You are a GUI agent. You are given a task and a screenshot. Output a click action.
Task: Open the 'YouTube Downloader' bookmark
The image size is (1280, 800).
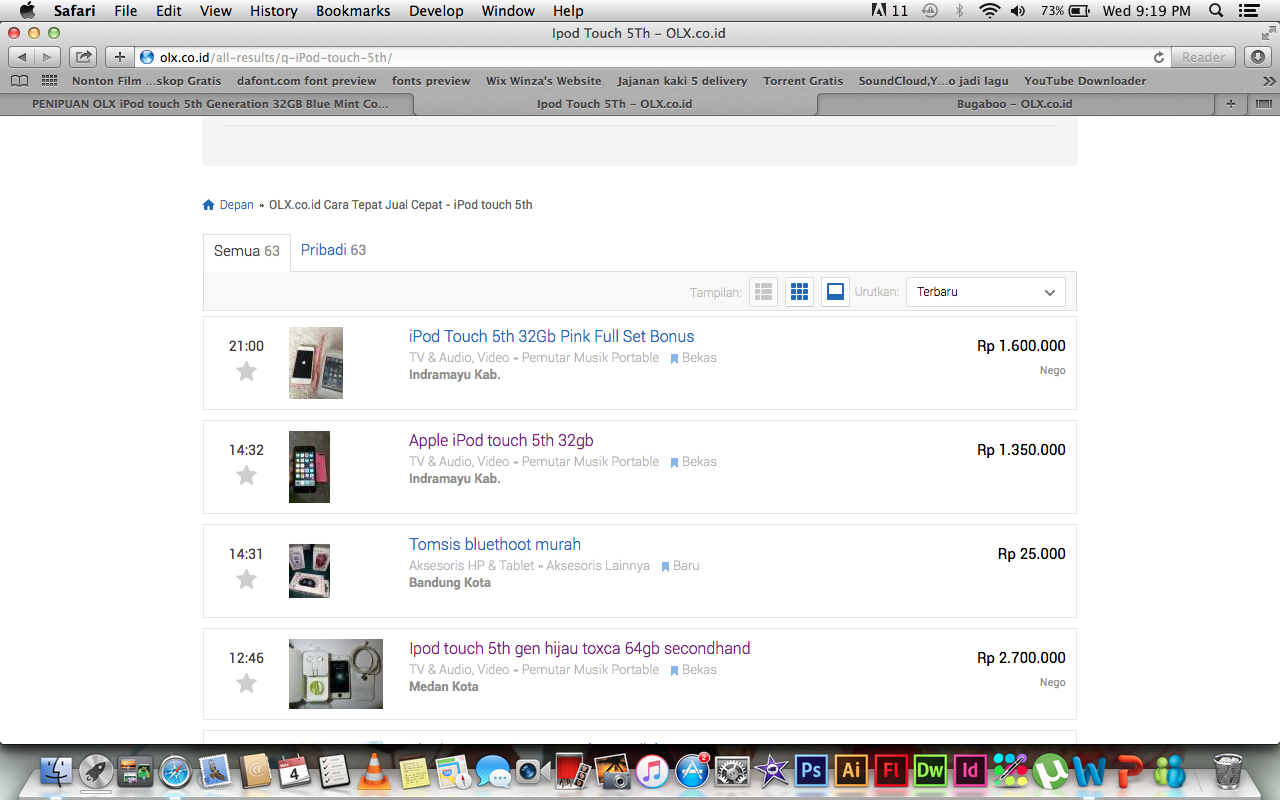click(x=1085, y=81)
